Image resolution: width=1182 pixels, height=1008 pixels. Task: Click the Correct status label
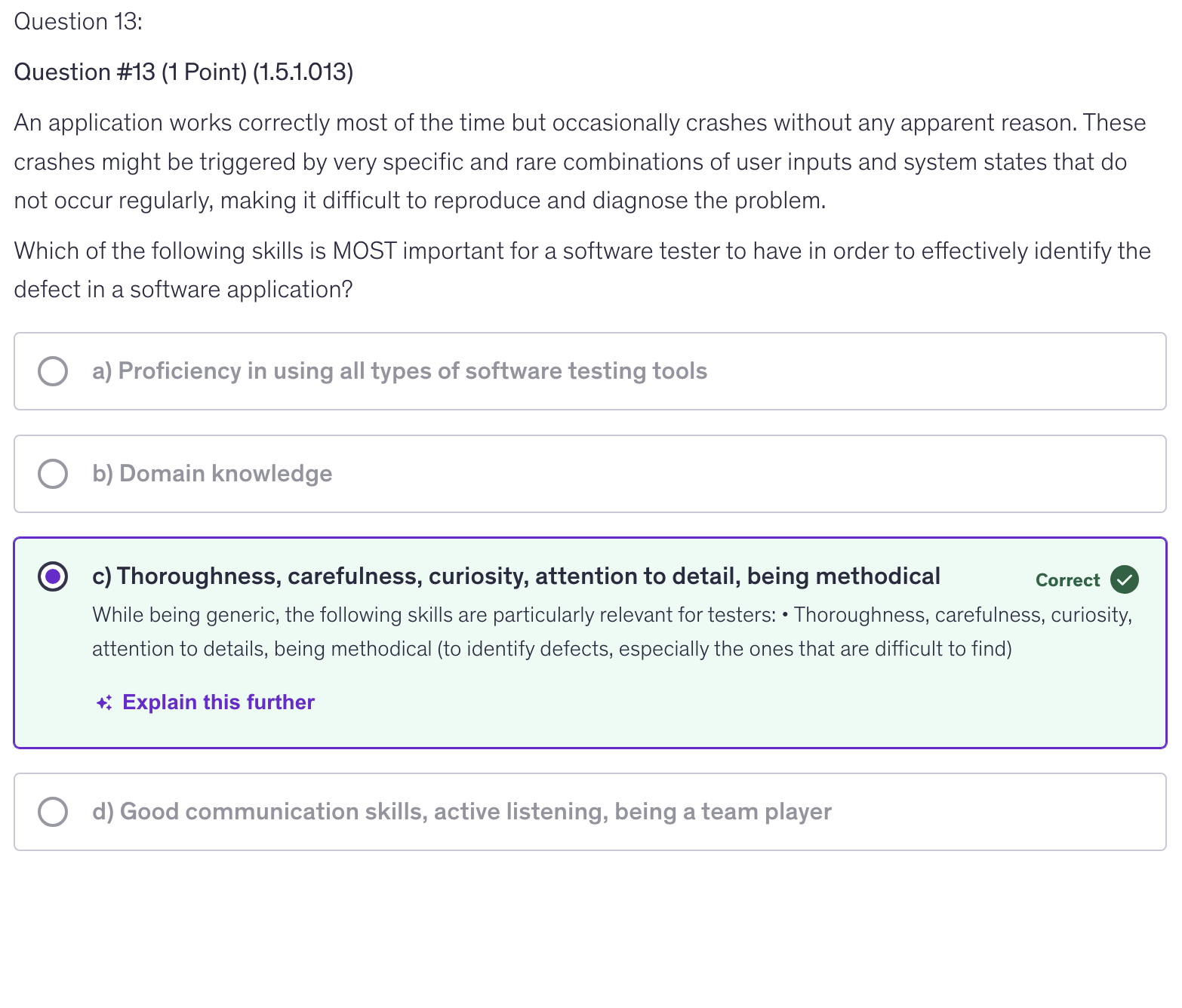[x=1067, y=580]
